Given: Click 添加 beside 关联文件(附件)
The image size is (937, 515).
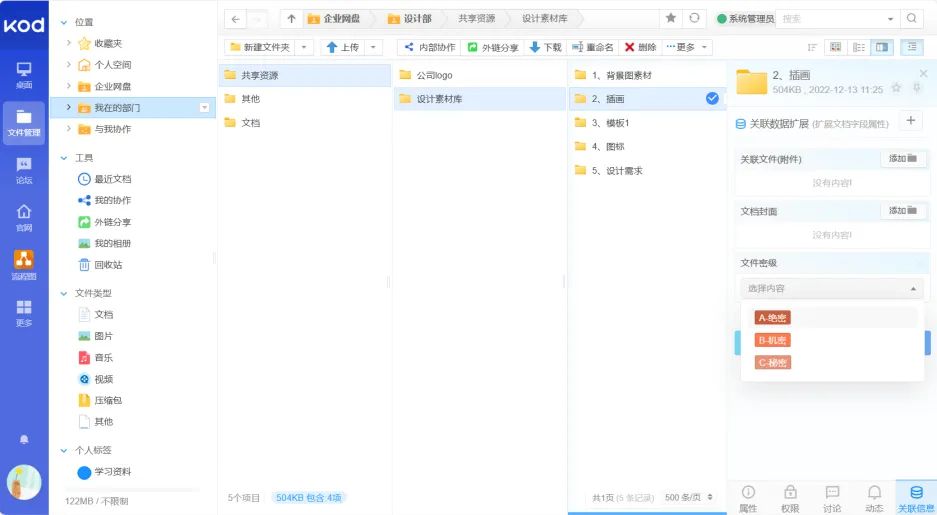Looking at the screenshot, I should 903,159.
